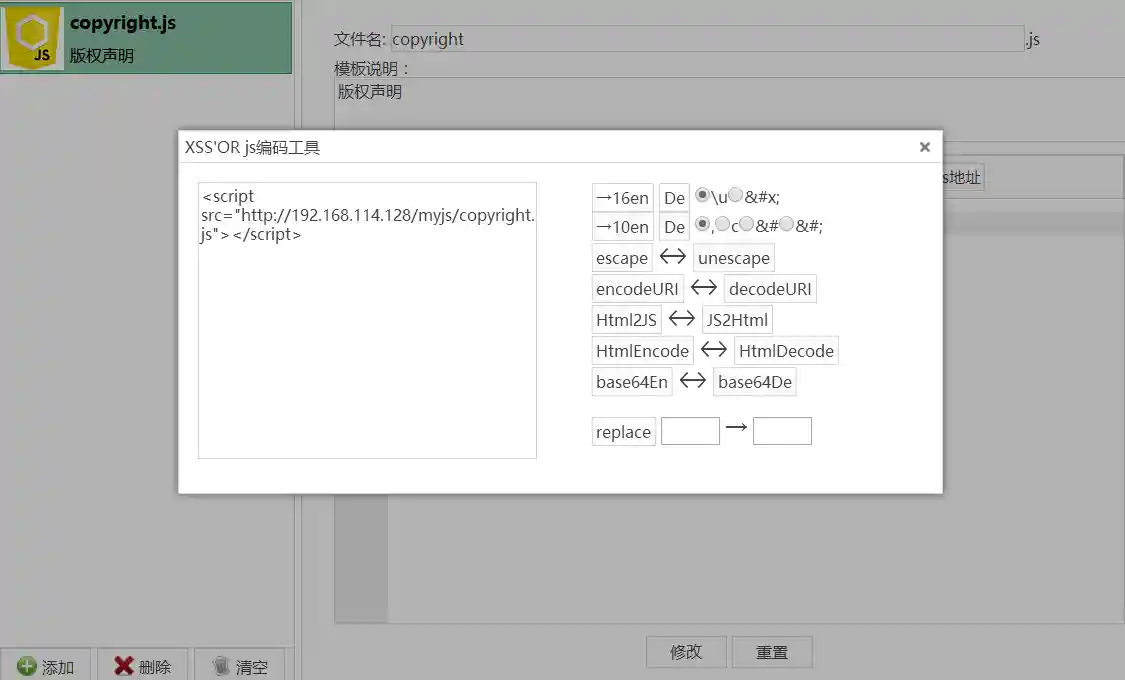Screen dimensions: 1125x680
Task: Click De button next to →16en
Action: tap(674, 198)
